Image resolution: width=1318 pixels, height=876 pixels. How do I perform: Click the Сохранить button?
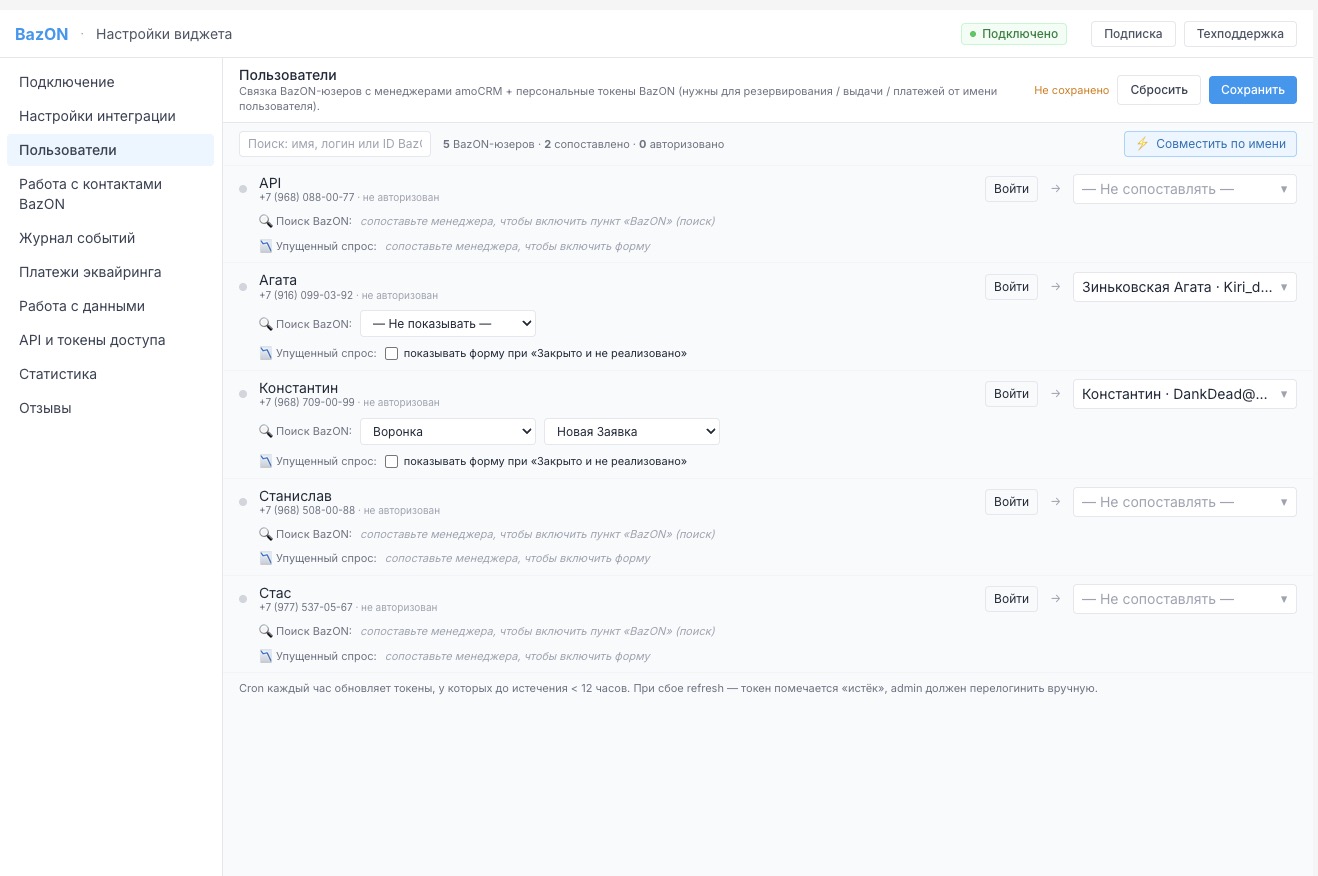tap(1253, 90)
